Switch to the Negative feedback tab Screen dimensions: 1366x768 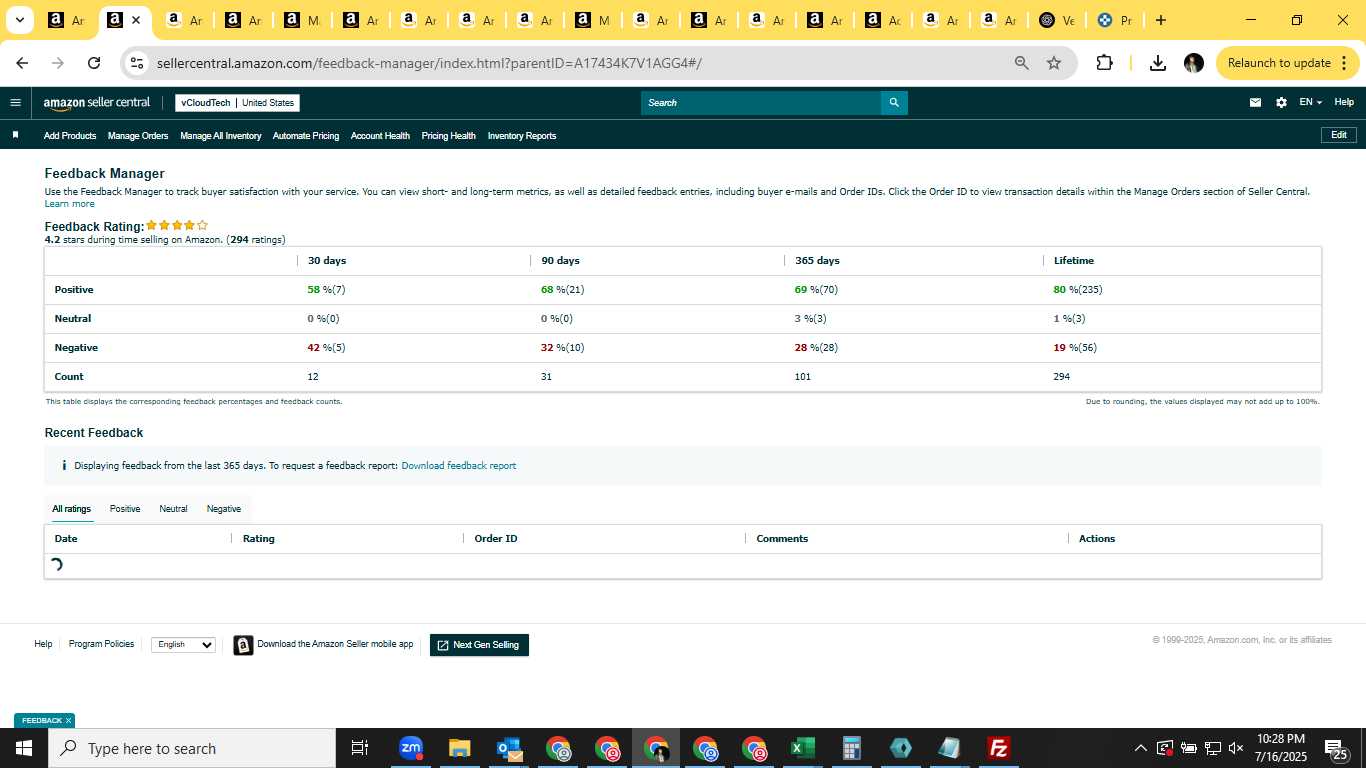click(224, 509)
